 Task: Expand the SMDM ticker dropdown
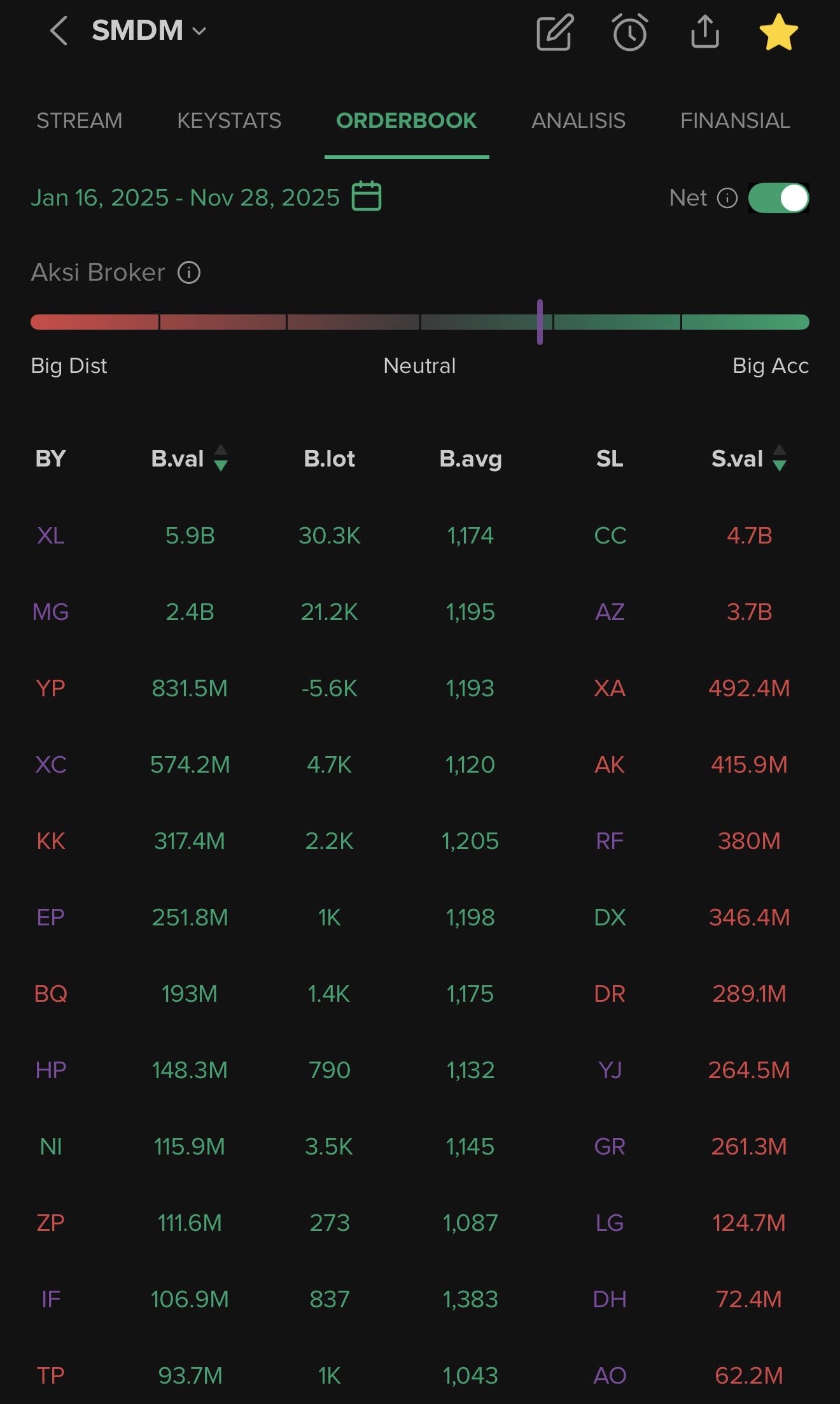199,31
